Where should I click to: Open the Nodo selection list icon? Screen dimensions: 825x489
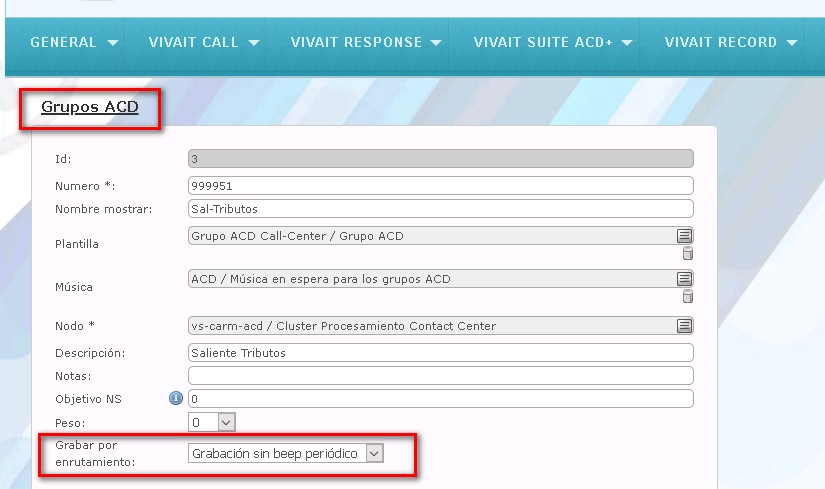684,326
